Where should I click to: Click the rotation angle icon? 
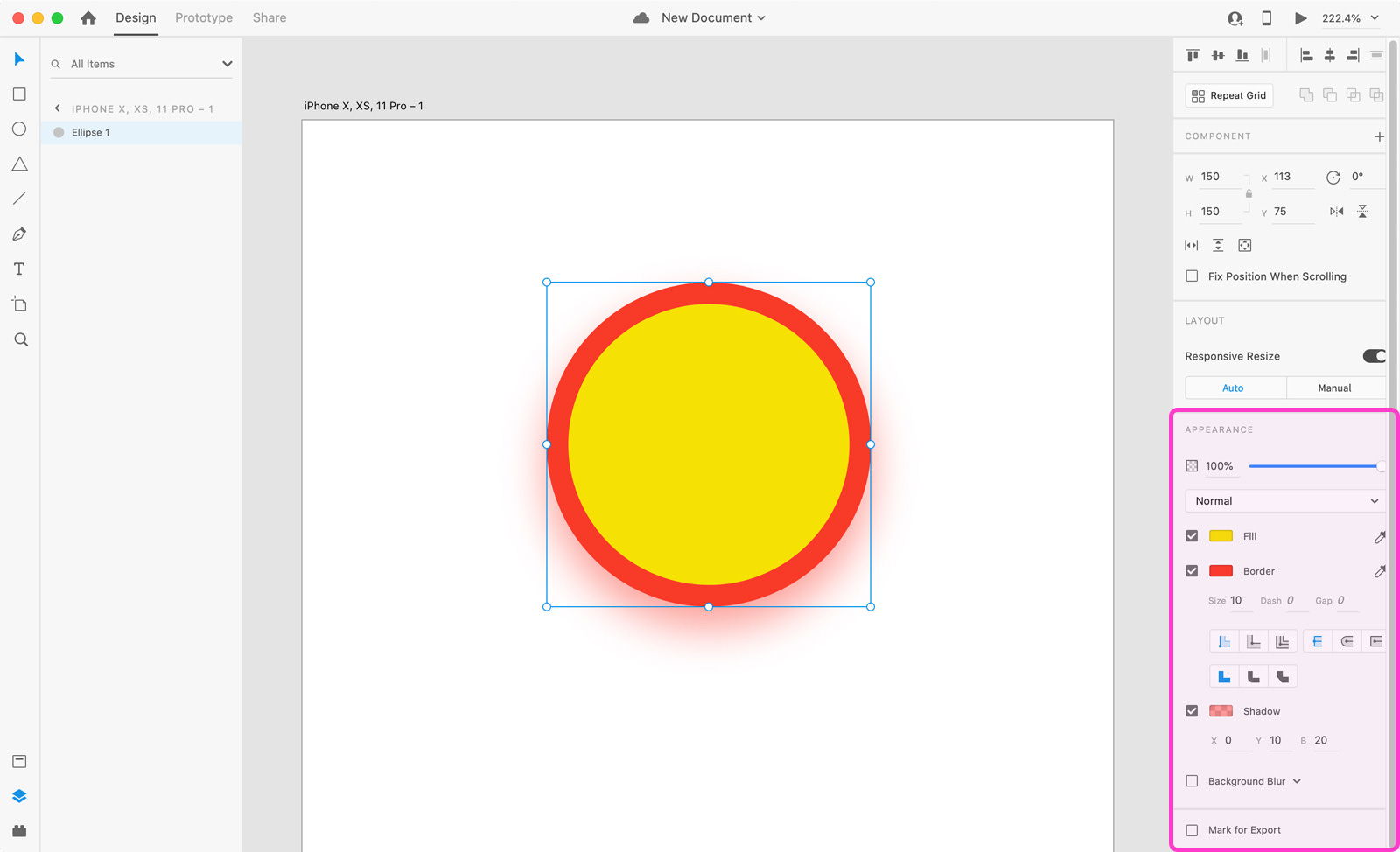coord(1333,177)
